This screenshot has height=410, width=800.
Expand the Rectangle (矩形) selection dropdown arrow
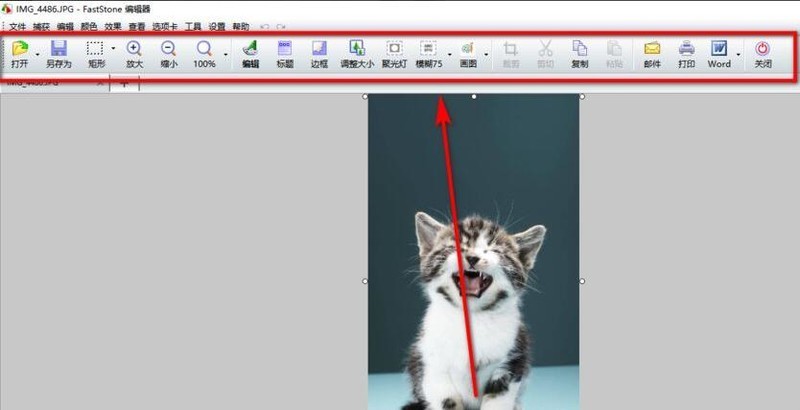pos(113,49)
